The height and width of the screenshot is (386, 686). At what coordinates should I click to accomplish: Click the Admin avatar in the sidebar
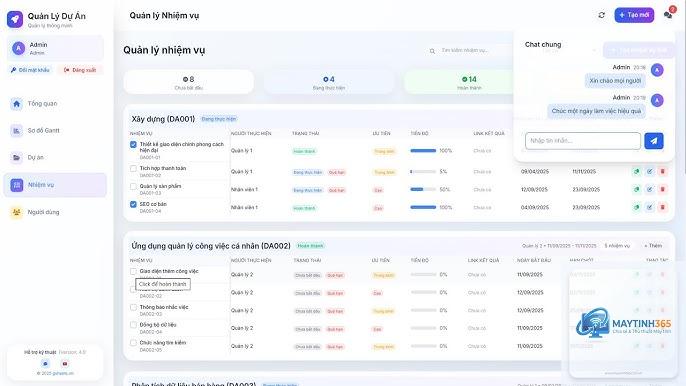pos(18,48)
